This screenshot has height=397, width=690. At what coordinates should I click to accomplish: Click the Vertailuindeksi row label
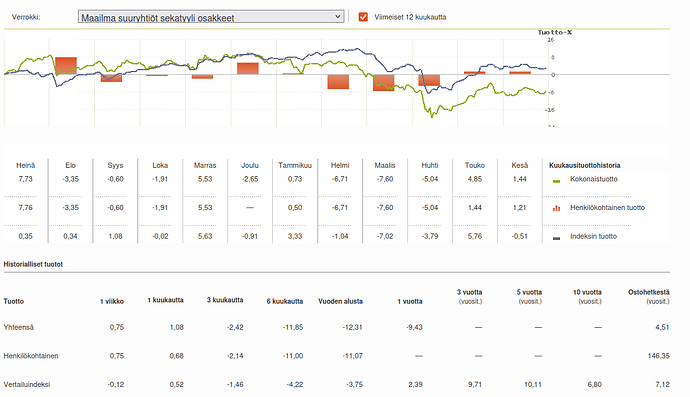point(27,385)
